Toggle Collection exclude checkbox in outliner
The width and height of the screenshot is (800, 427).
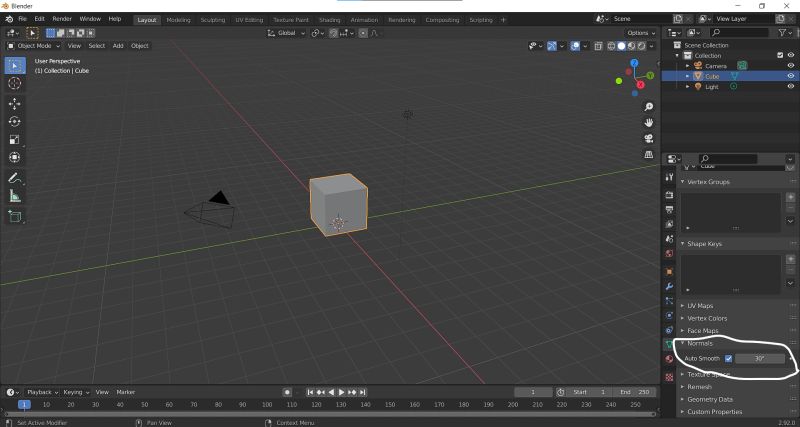click(x=780, y=56)
